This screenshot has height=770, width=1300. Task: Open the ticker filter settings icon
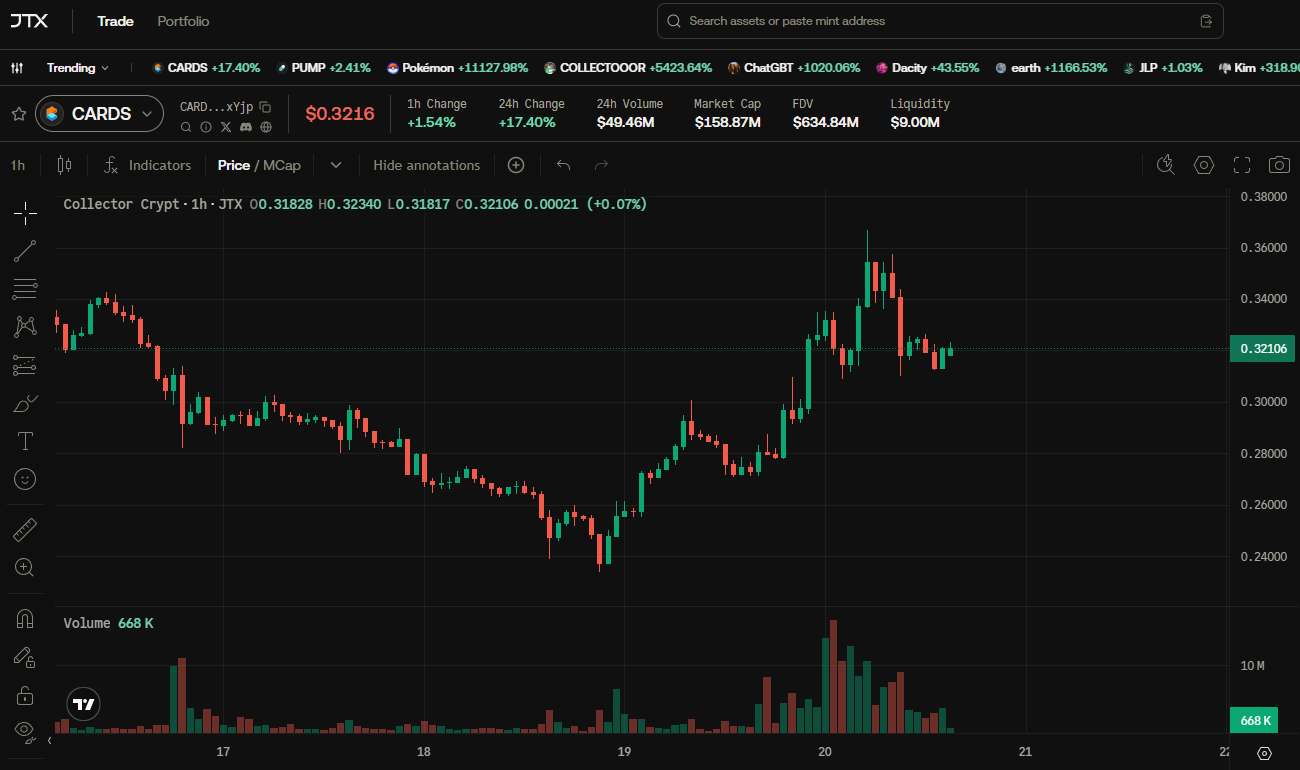(17, 68)
